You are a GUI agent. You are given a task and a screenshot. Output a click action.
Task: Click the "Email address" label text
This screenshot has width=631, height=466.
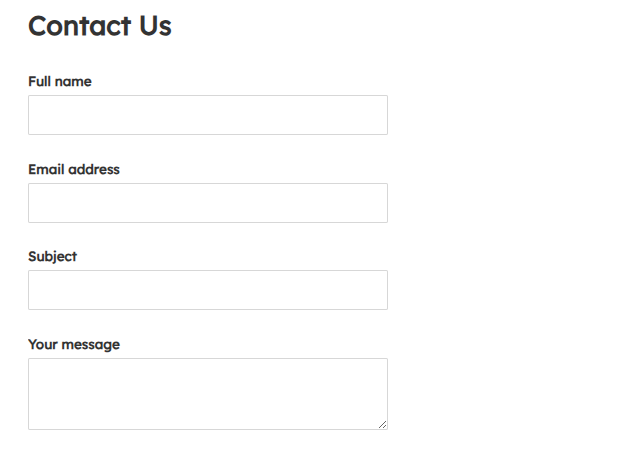click(x=73, y=169)
